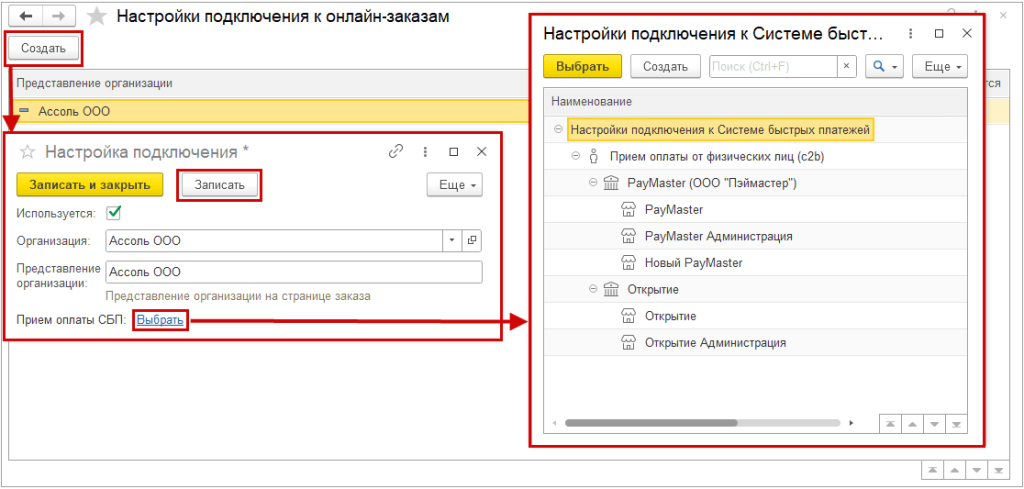Screen dimensions: 1024x489
Task: Collapse Прием оплаты от физических лиц node
Action: click(575, 156)
